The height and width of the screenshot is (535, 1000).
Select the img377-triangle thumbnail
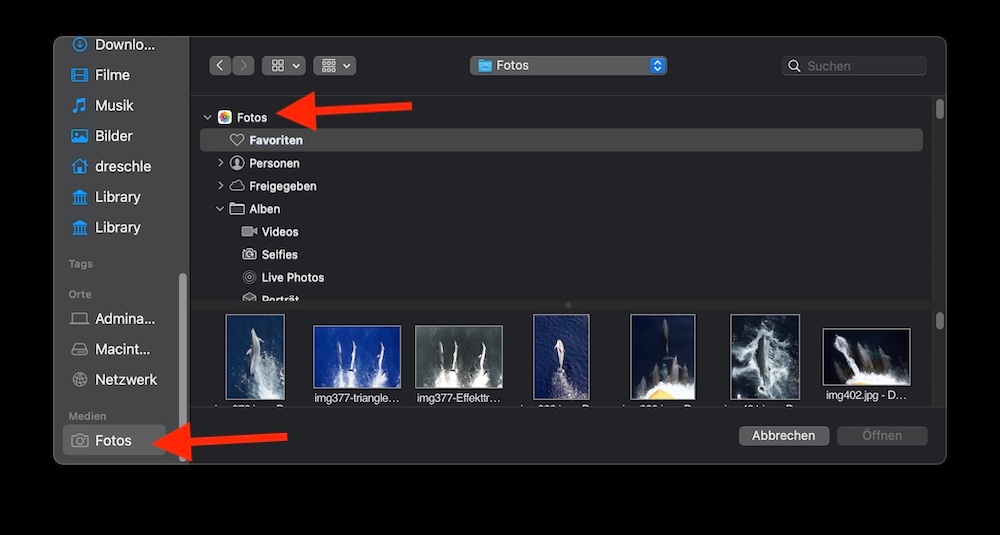pyautogui.click(x=357, y=357)
